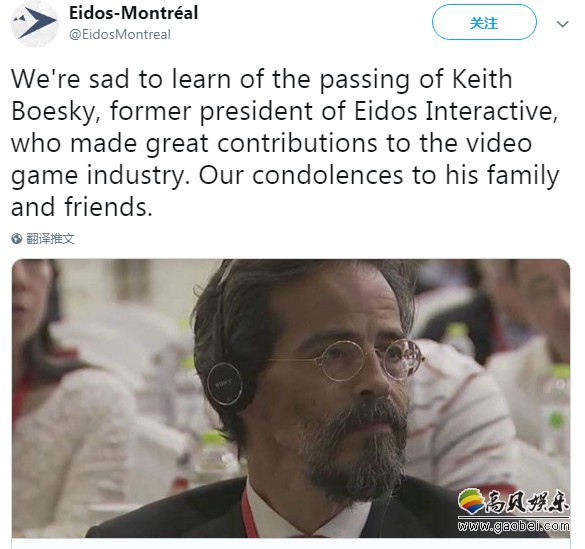The width and height of the screenshot is (585, 549).
Task: Follow the account with 关注 button
Action: (484, 23)
